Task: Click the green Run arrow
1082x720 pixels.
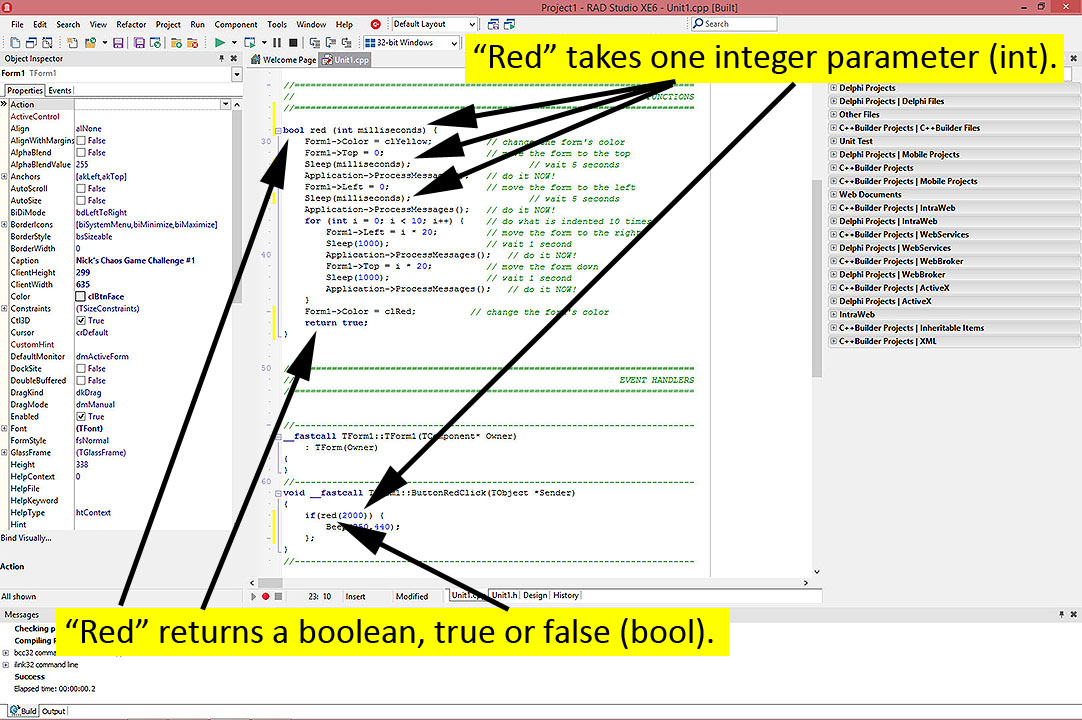Action: (x=220, y=43)
